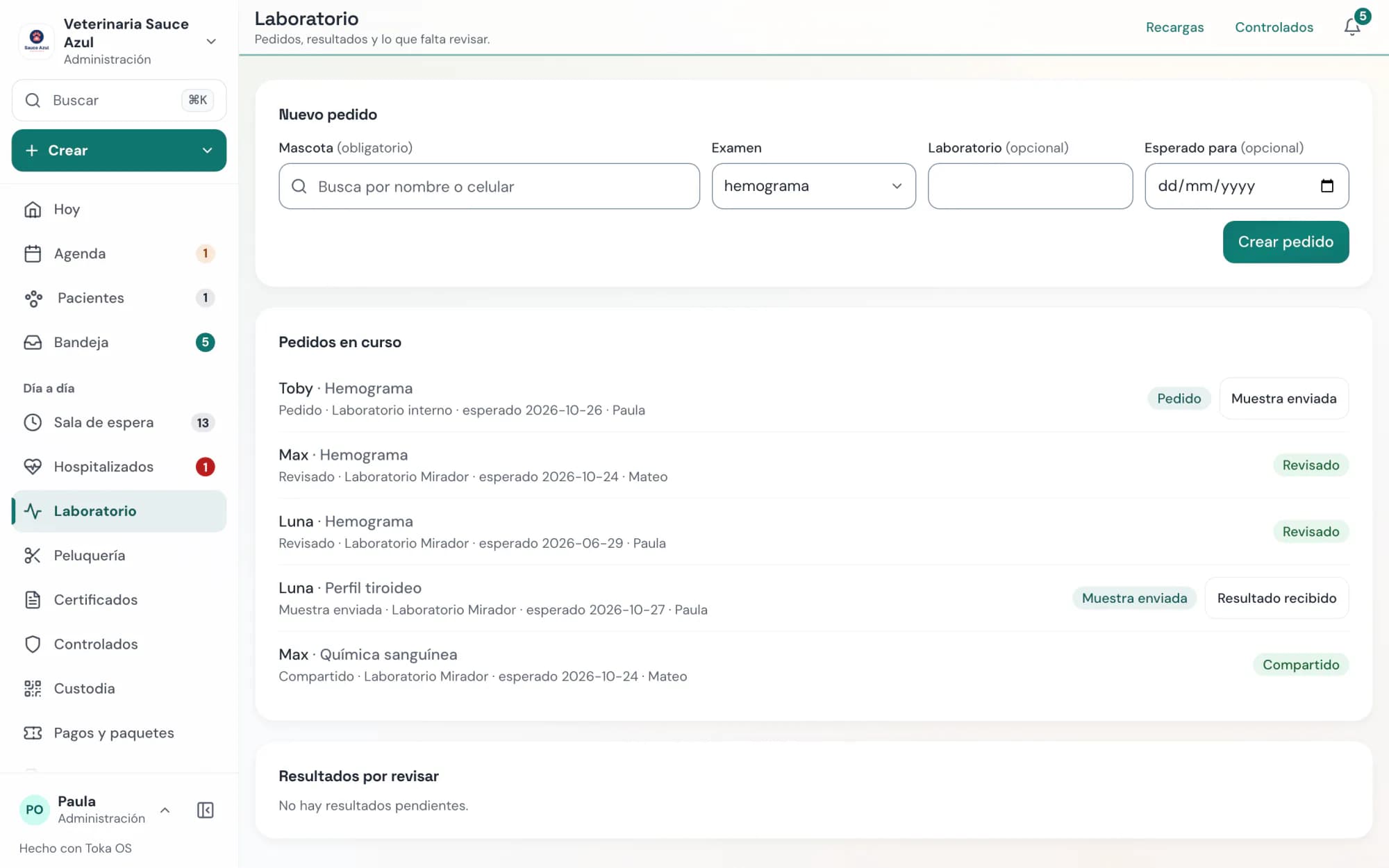Focus the Mascota search field

pos(489,186)
